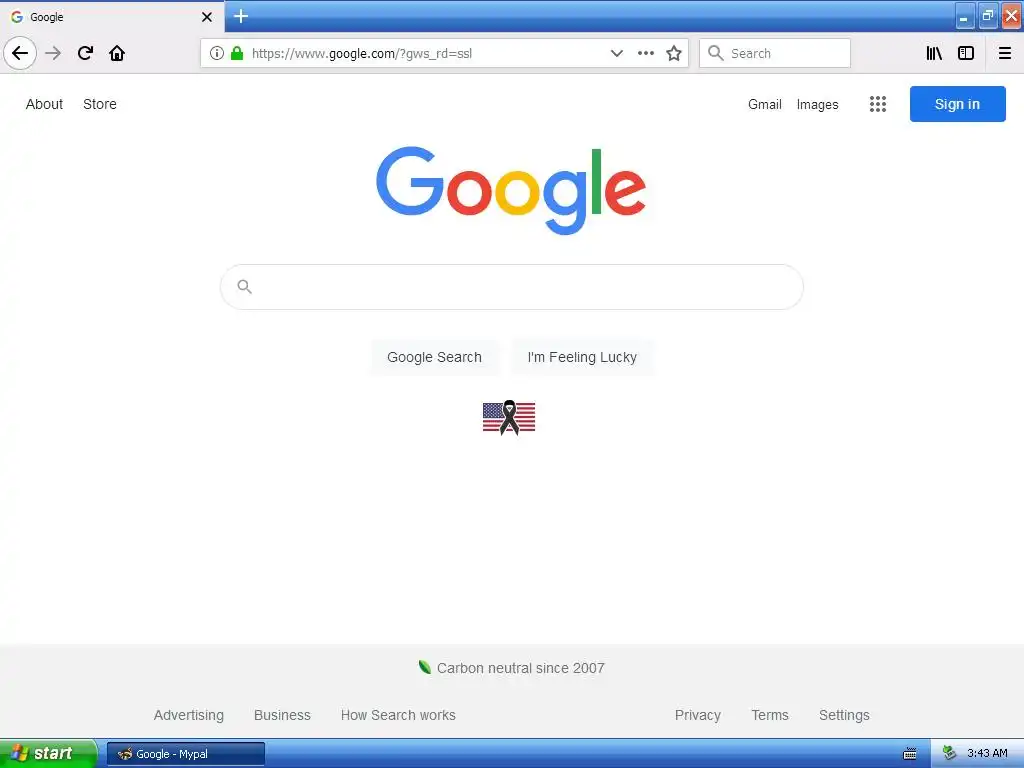Viewport: 1024px width, 768px height.
Task: Open the About link
Action: tap(44, 104)
